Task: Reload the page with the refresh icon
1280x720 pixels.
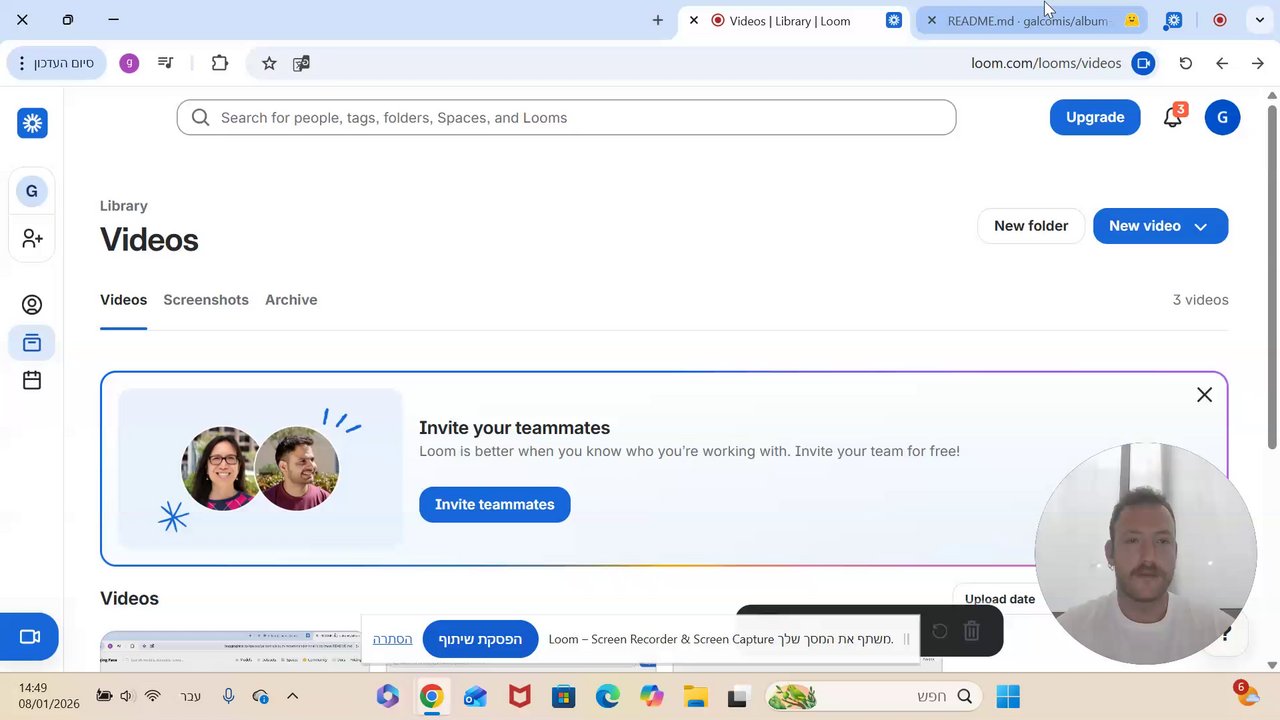Action: click(x=1186, y=63)
